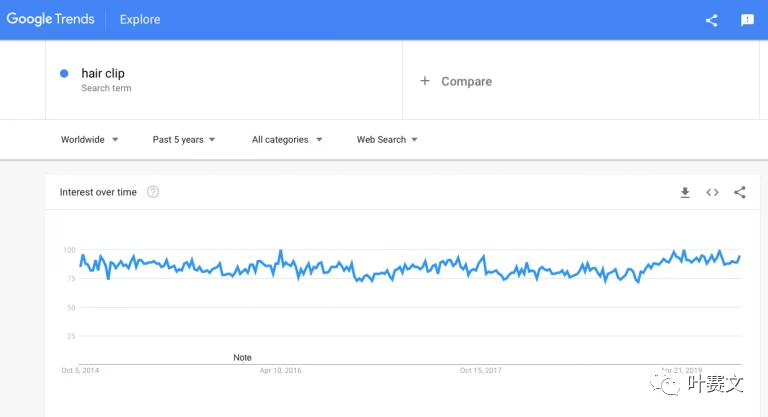
Task: Click the blue dot beside hair clip
Action: tap(64, 73)
